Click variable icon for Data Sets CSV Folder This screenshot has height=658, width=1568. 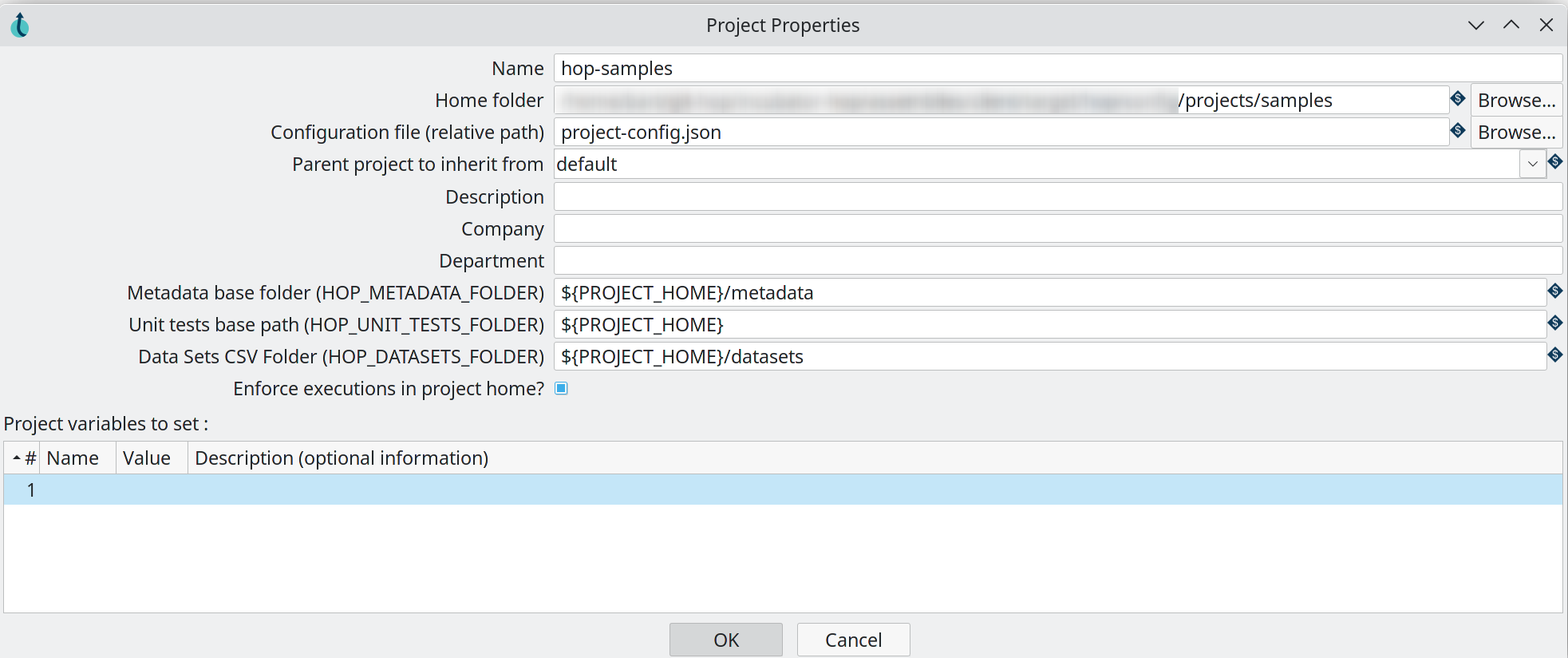click(x=1554, y=355)
